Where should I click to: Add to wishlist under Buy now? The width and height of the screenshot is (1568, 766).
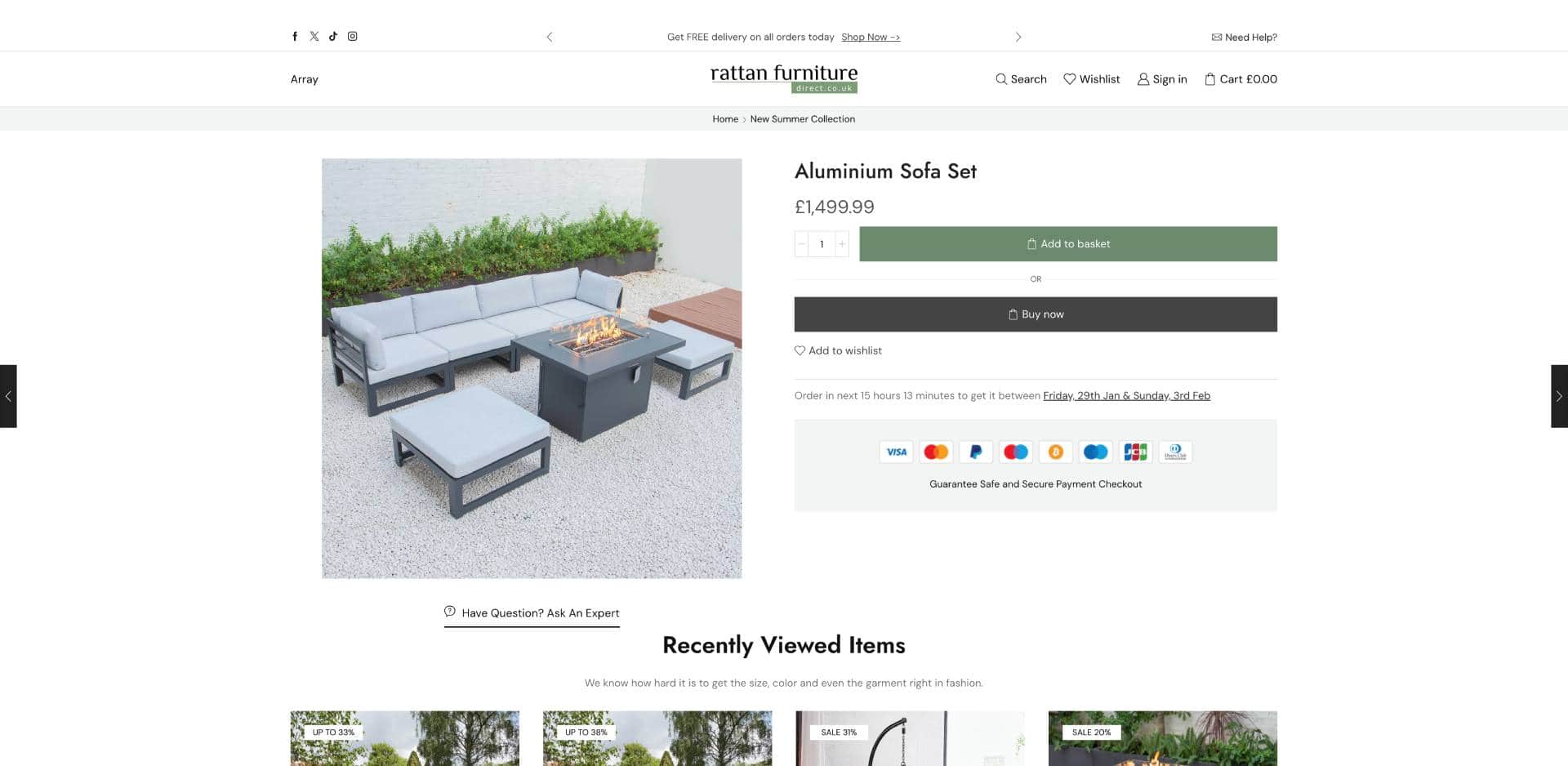[x=838, y=350]
